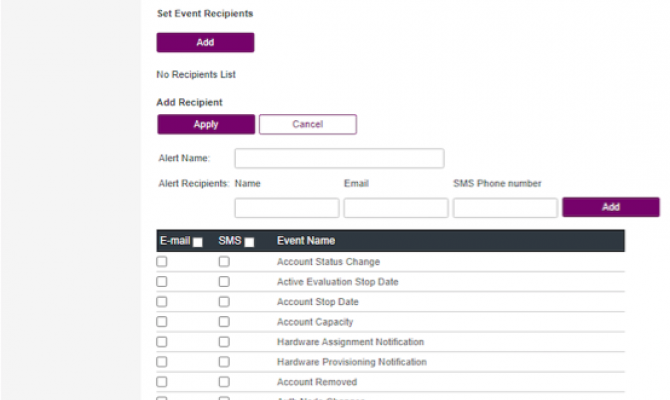Click Add under Set Event Recipients
670x400 pixels.
[x=205, y=42]
